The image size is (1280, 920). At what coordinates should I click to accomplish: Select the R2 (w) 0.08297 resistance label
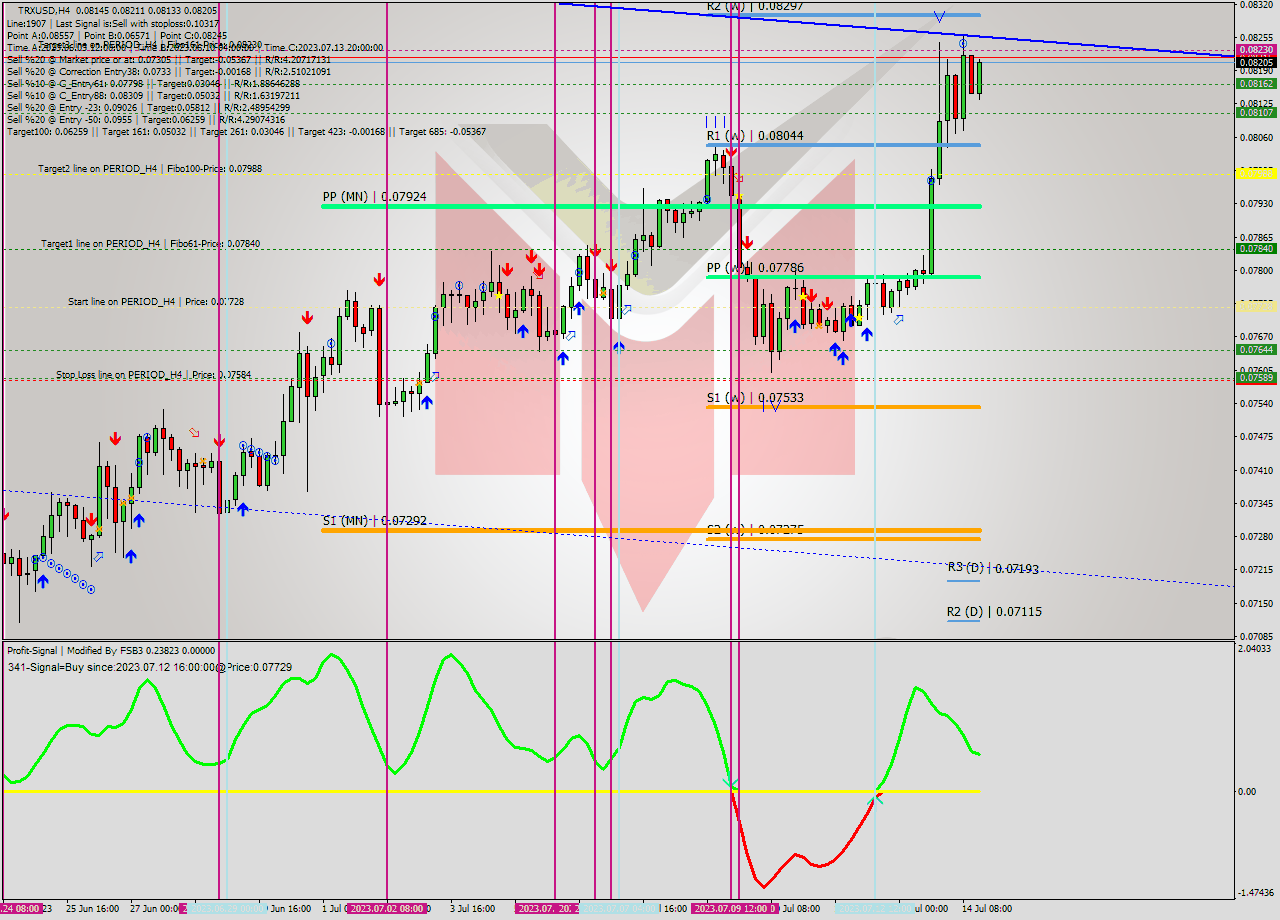click(x=755, y=6)
